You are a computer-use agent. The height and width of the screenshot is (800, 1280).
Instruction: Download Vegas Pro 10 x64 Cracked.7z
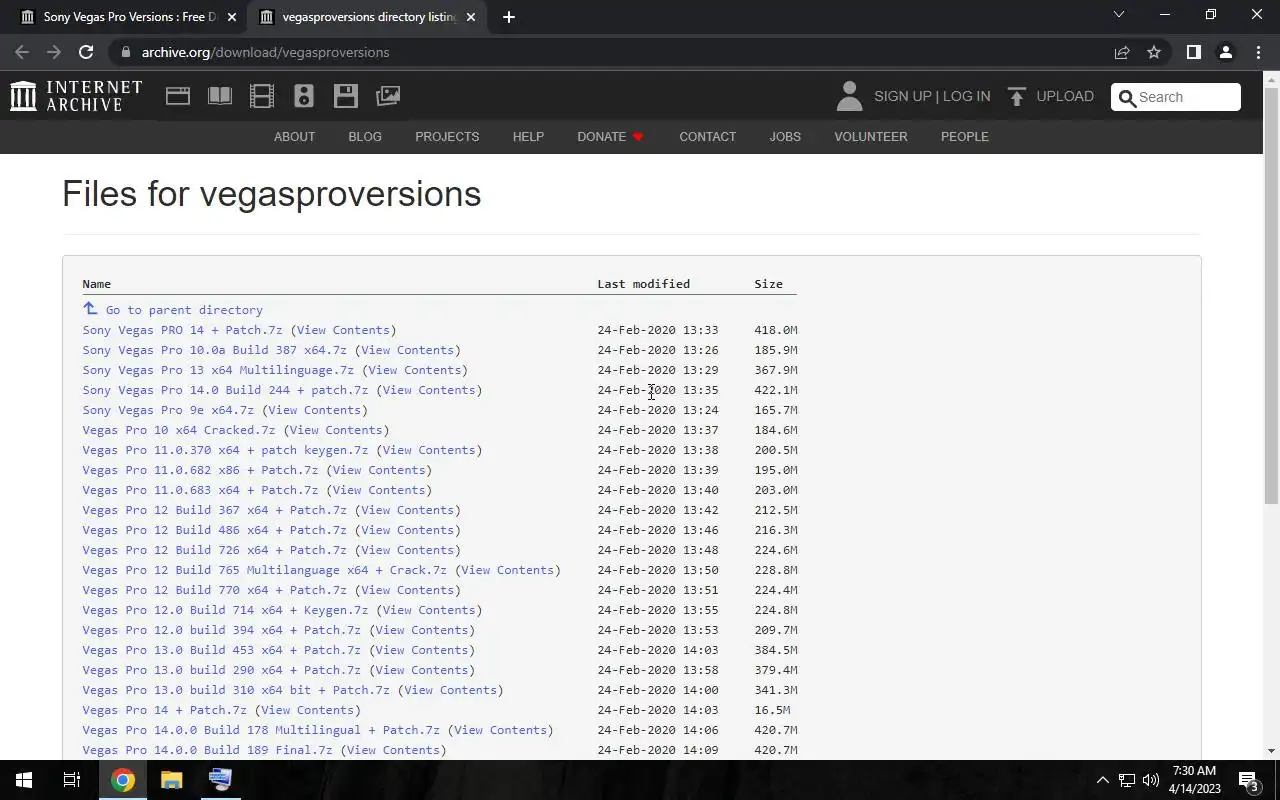click(179, 430)
